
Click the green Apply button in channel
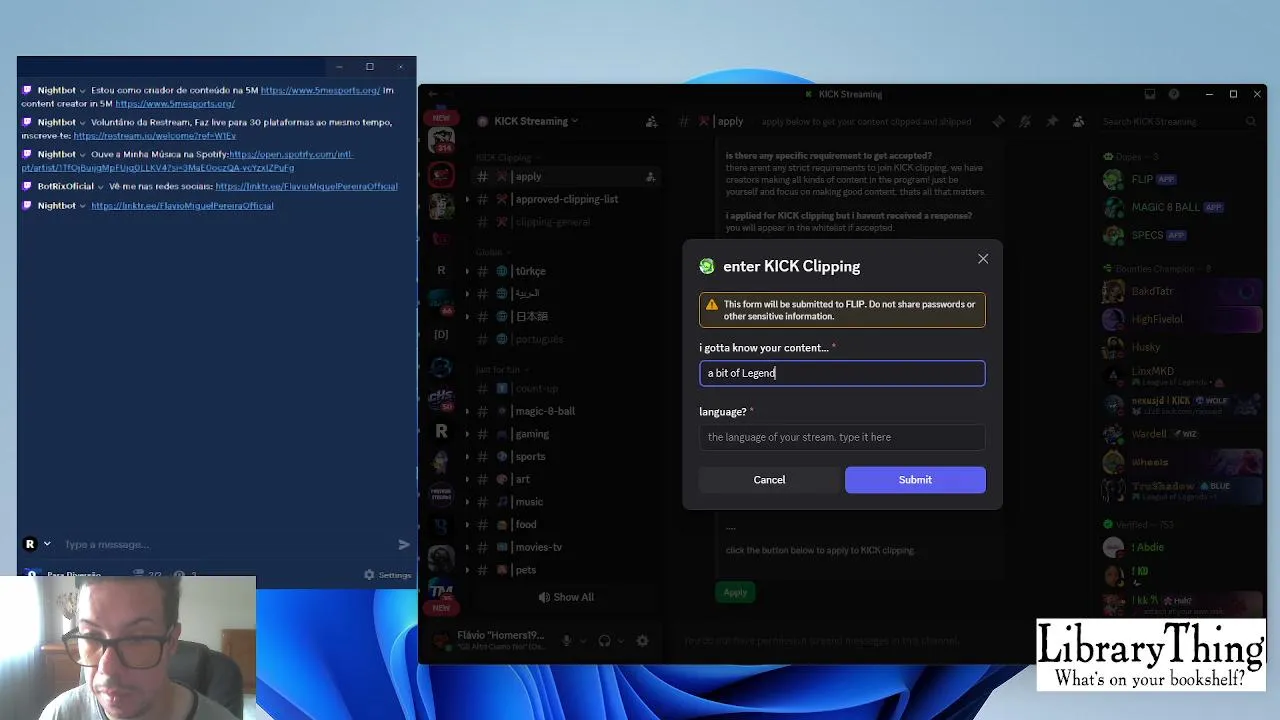(x=735, y=592)
